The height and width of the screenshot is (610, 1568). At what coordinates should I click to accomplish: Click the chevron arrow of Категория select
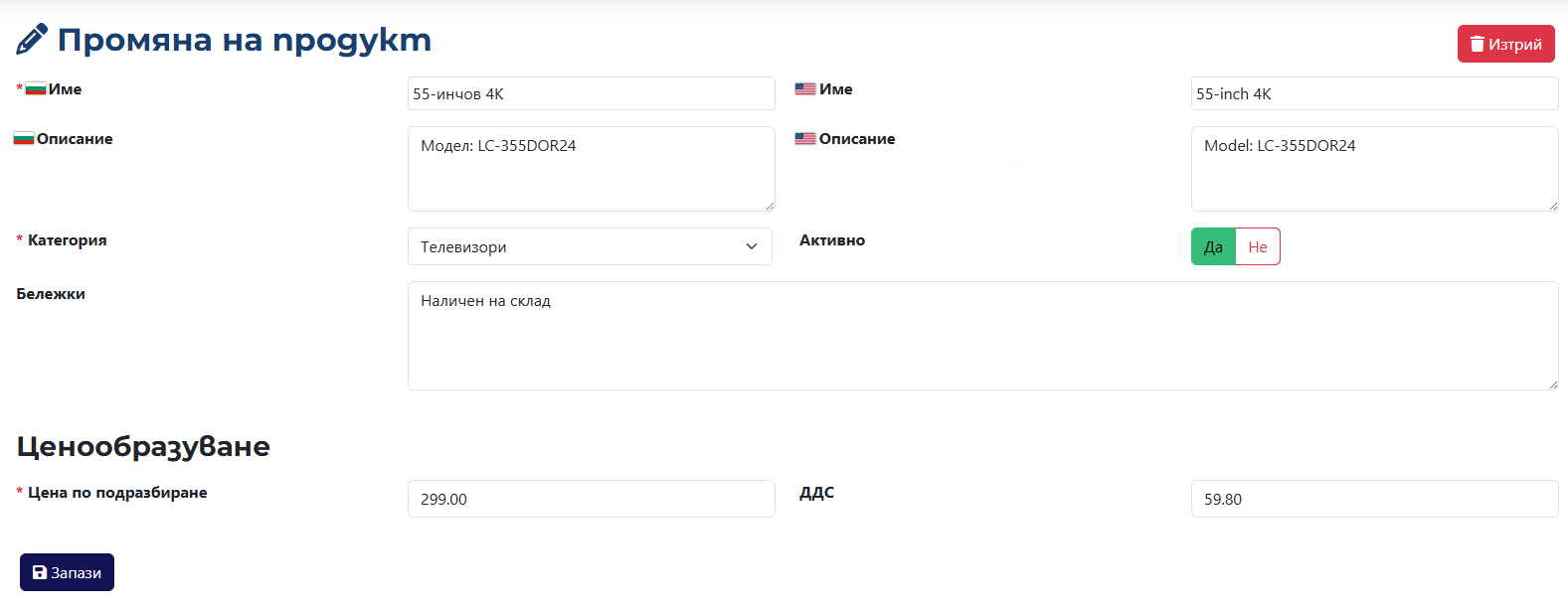click(752, 246)
